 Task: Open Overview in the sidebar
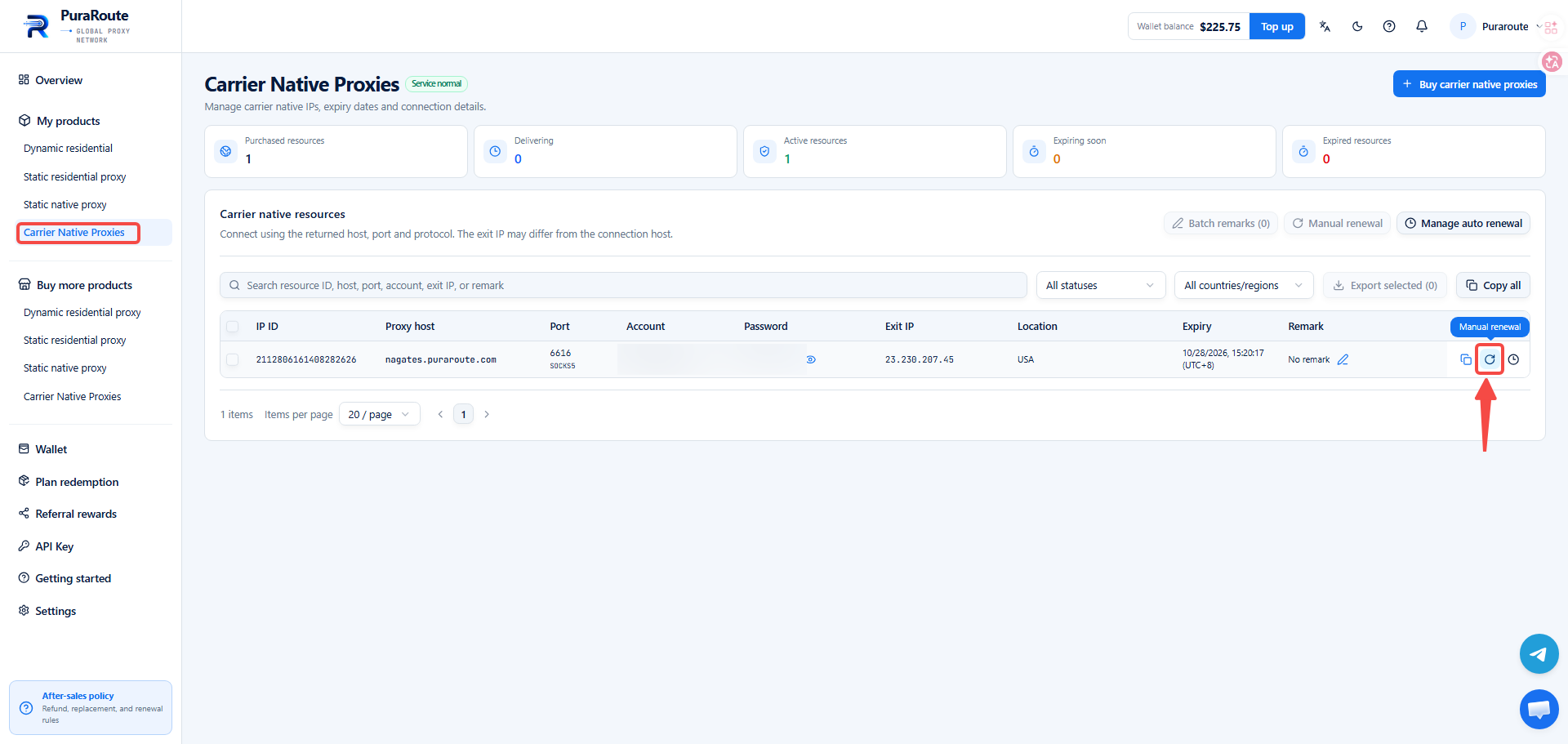(59, 80)
